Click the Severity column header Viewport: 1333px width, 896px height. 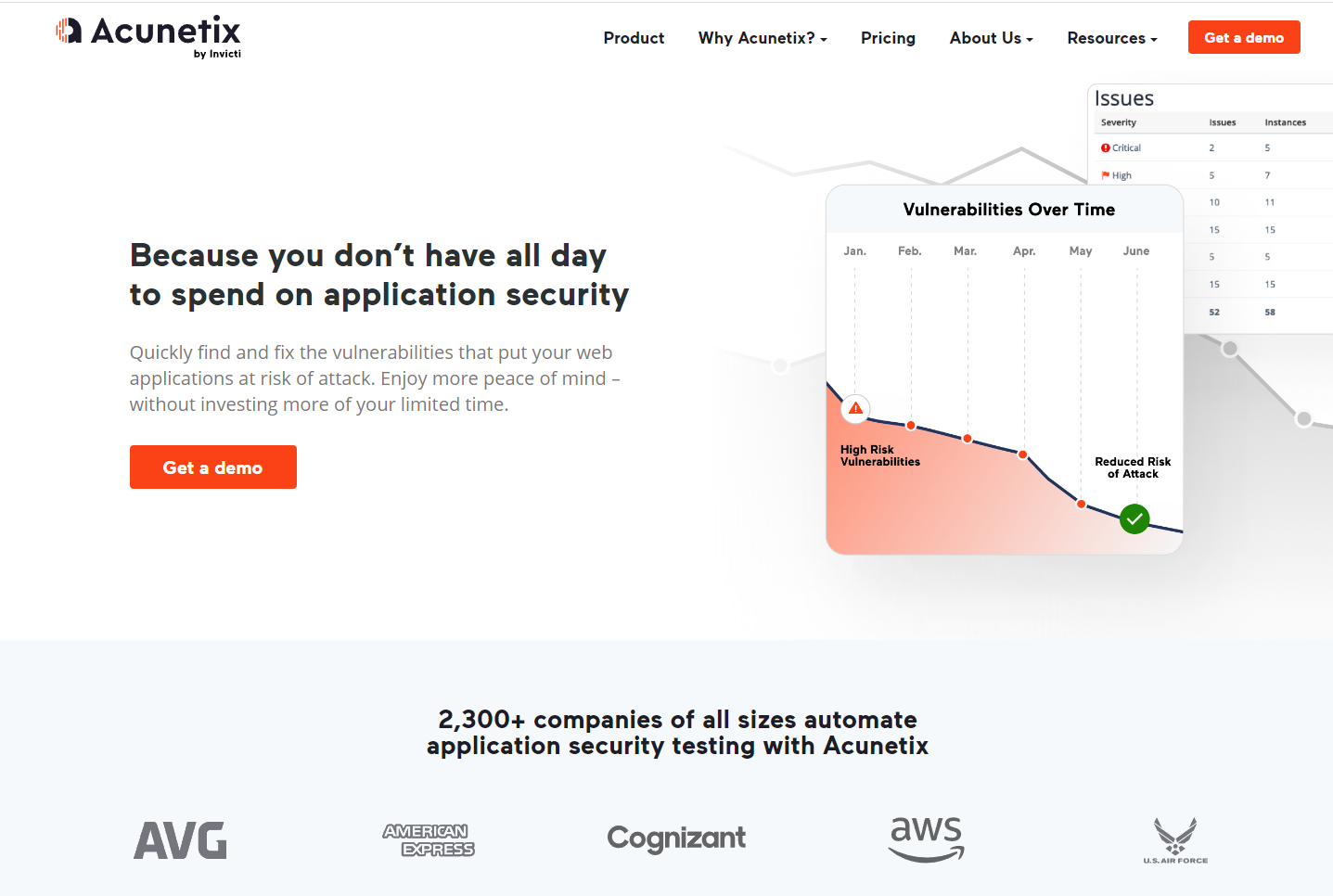[x=1119, y=122]
